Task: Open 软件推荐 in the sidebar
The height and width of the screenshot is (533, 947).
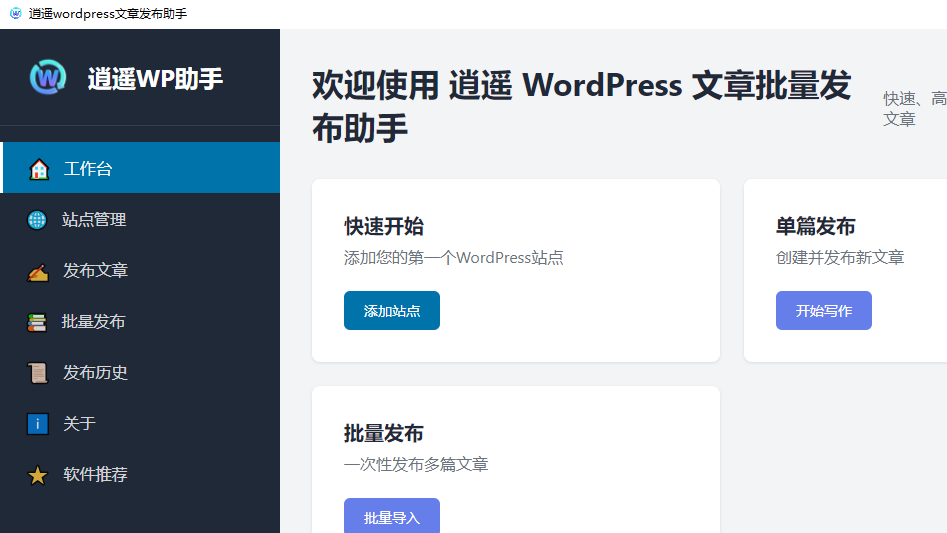Action: click(140, 474)
